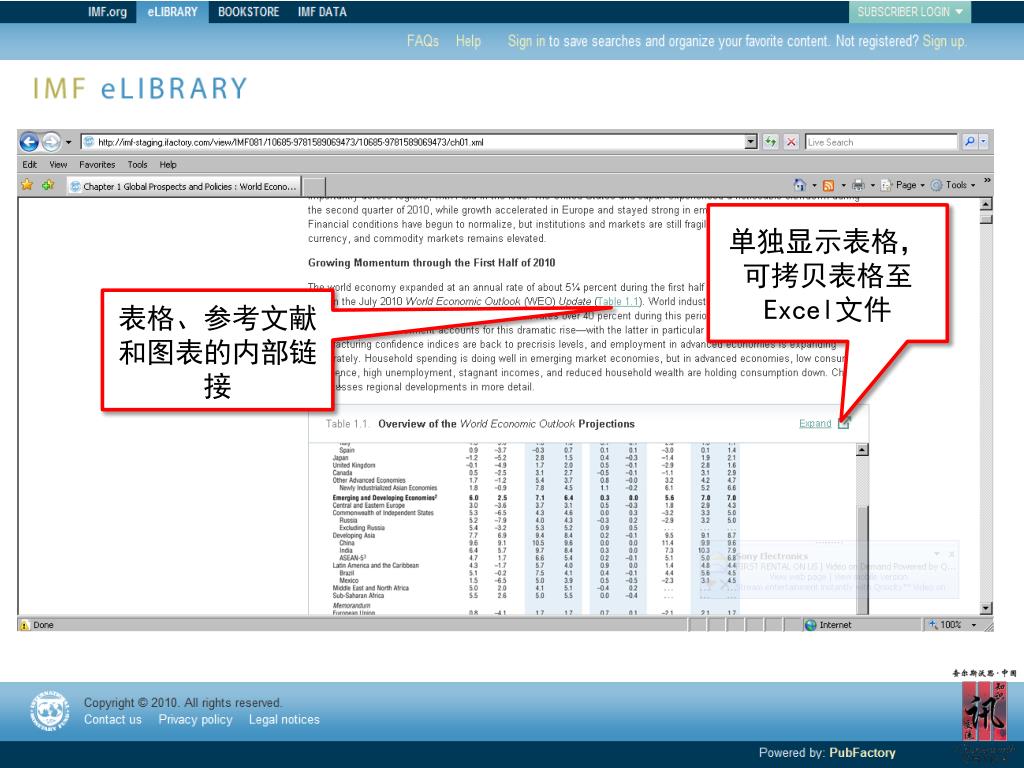Image resolution: width=1024 pixels, height=768 pixels.
Task: Open the Favorites menu
Action: tap(97, 165)
